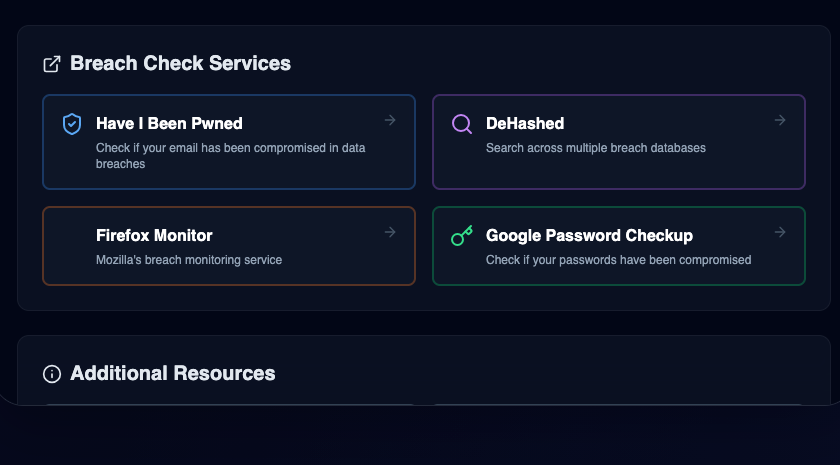Click the magnifier icon next to DeHashed
The width and height of the screenshot is (840, 465).
pyautogui.click(x=462, y=124)
